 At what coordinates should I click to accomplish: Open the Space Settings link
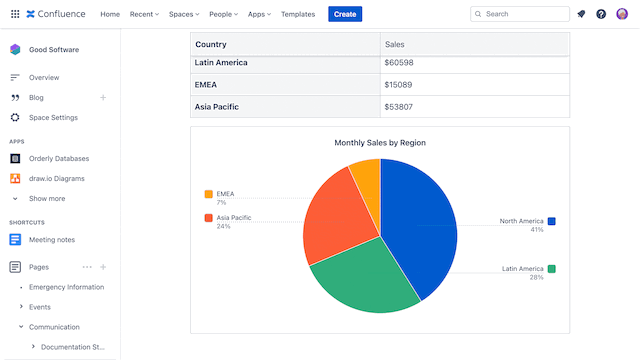(x=53, y=118)
